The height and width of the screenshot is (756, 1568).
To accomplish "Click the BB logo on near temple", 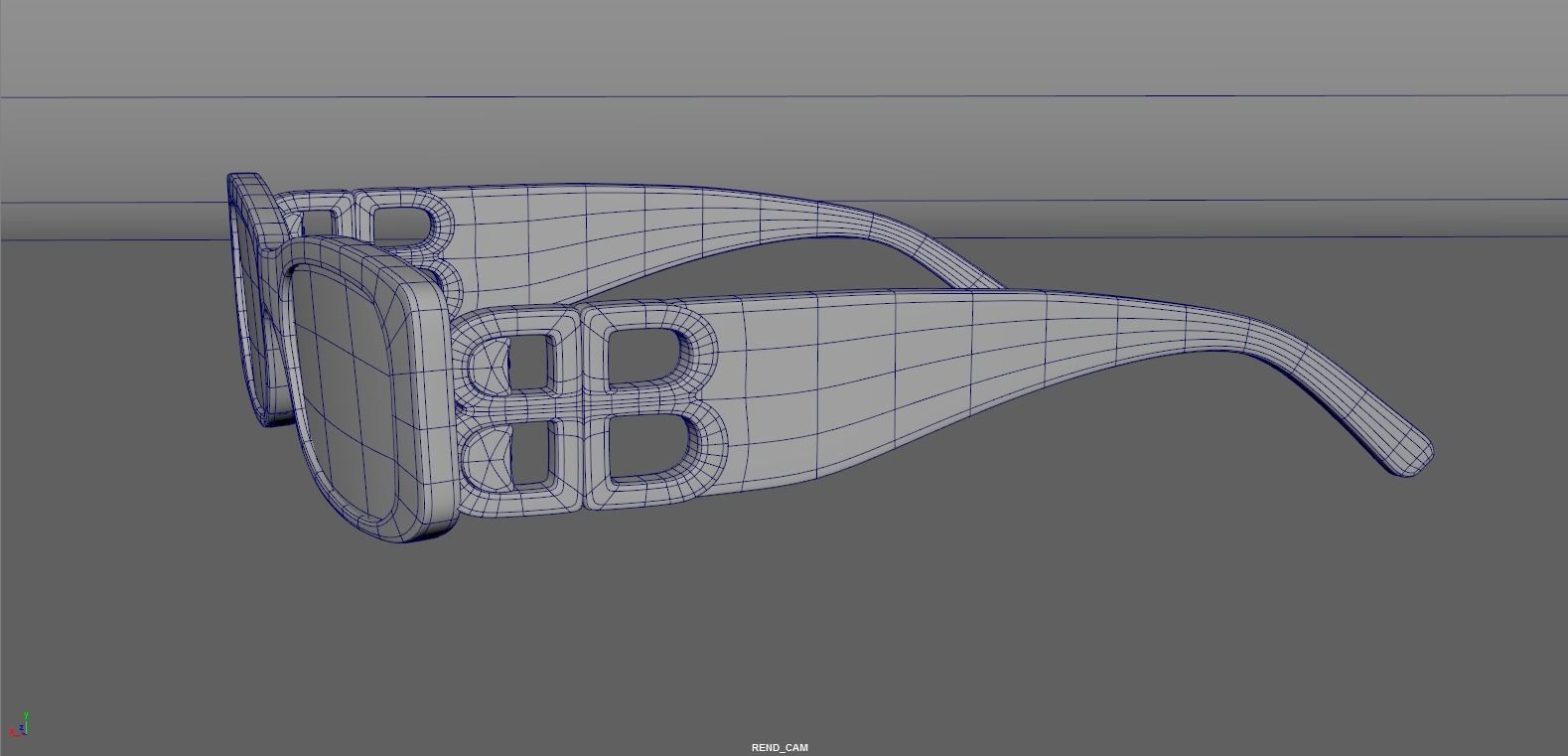I will [593, 408].
